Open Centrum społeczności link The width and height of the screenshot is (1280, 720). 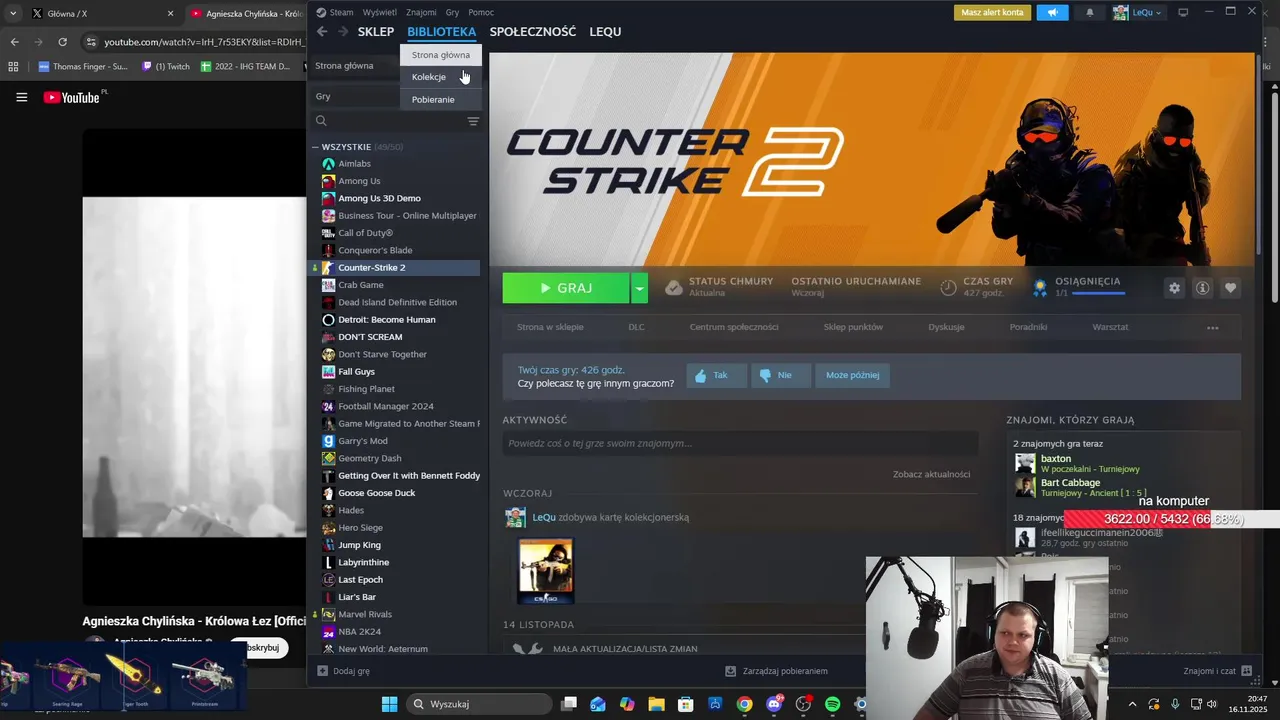[734, 327]
